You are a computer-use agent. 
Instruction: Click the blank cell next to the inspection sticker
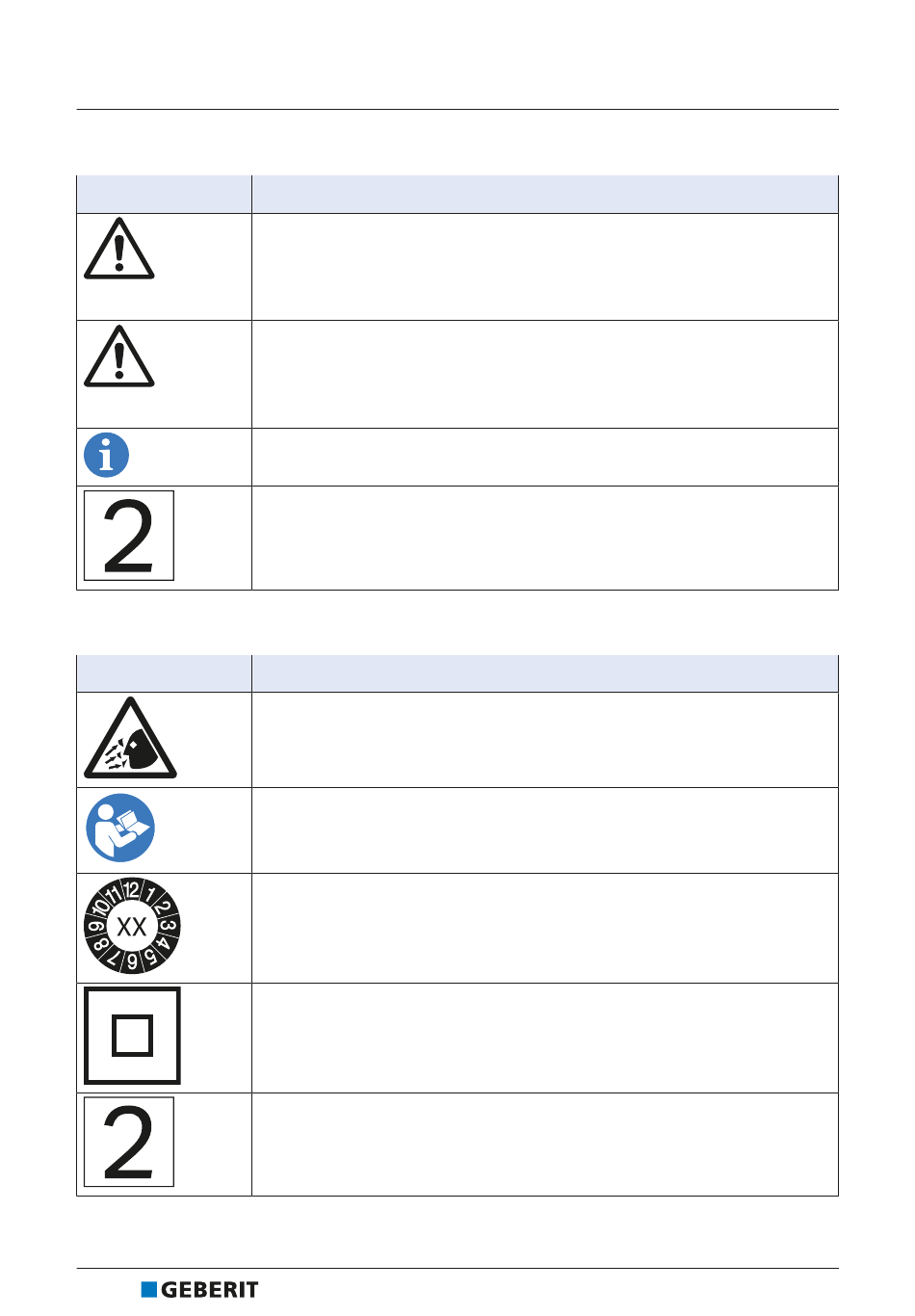point(545,928)
